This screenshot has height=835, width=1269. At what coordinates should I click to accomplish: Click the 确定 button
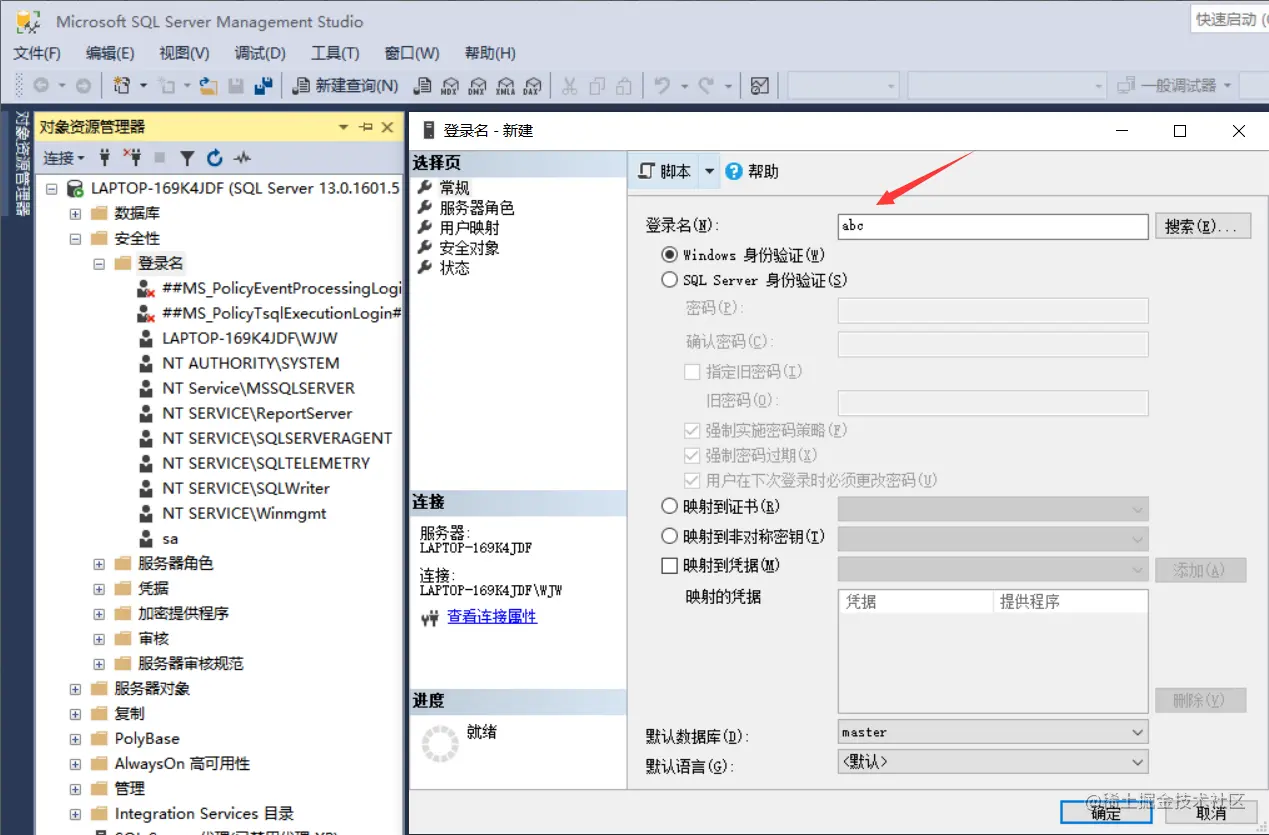[1107, 813]
